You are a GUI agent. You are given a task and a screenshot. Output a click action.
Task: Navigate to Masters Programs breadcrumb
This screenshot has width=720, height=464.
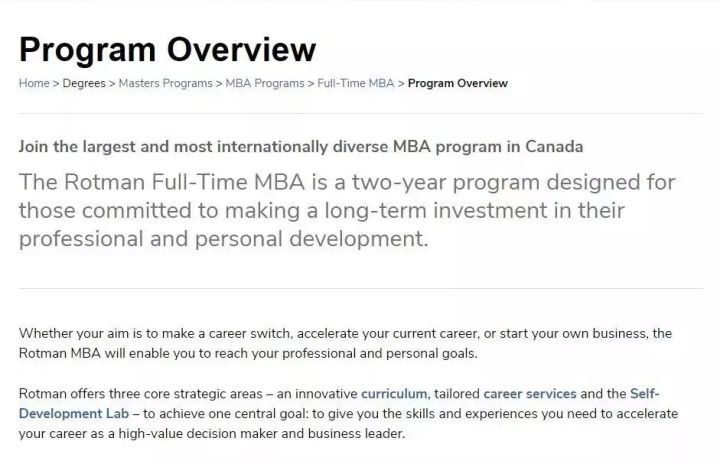click(166, 83)
